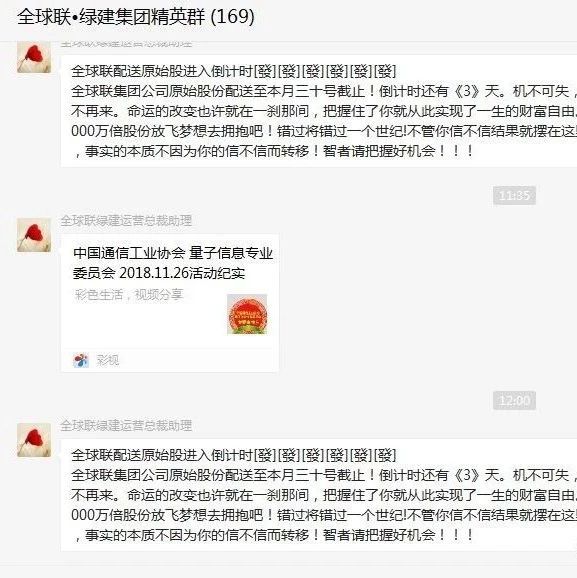Select the top countdown message bubble text

pos(319,111)
